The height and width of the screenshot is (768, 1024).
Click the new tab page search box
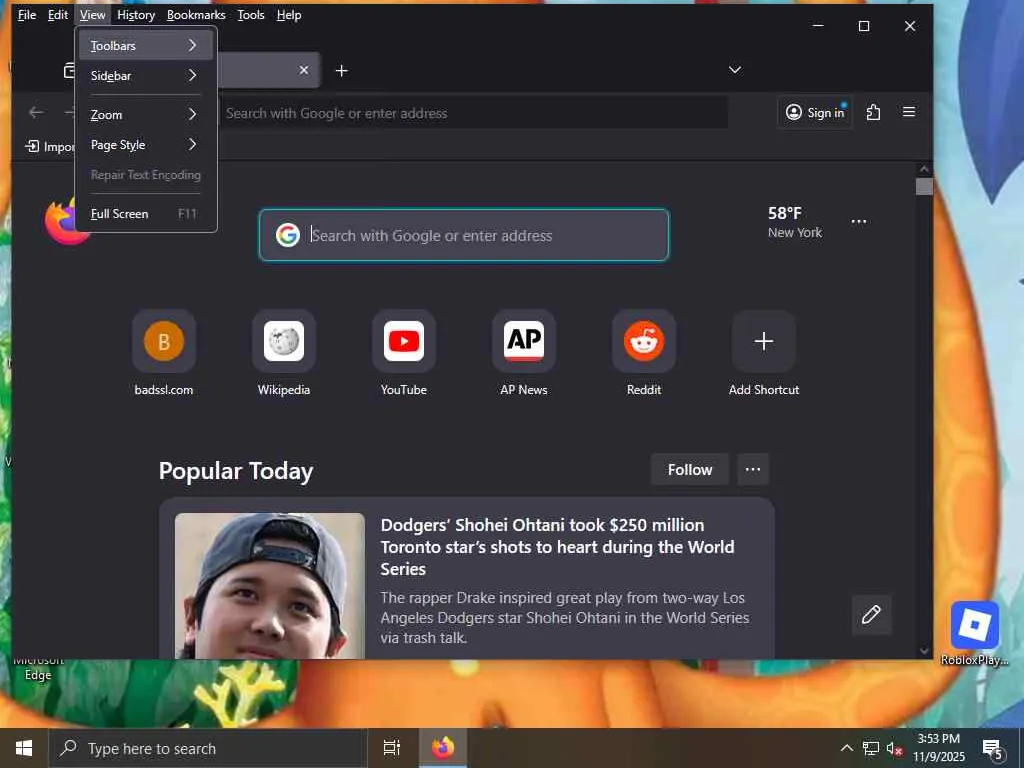point(464,235)
